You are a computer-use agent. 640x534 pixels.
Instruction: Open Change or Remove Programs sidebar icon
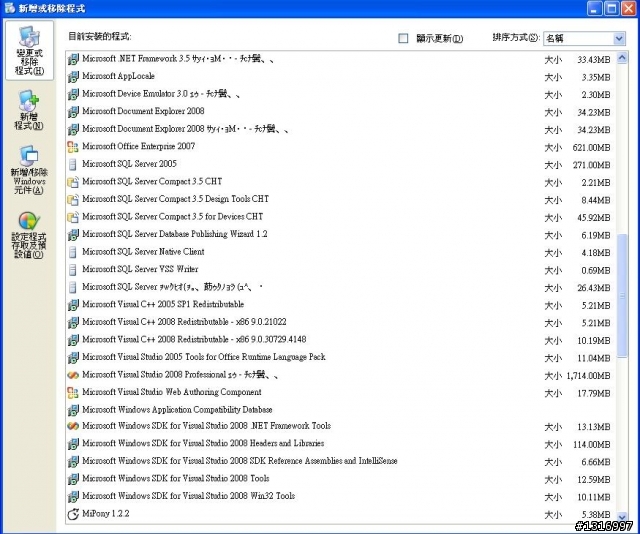(x=29, y=50)
